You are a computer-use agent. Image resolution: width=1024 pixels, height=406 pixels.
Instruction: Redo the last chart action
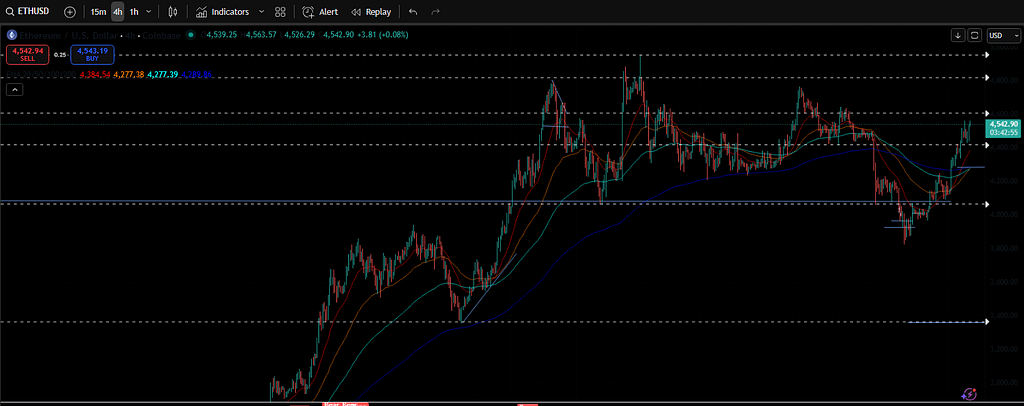point(435,12)
